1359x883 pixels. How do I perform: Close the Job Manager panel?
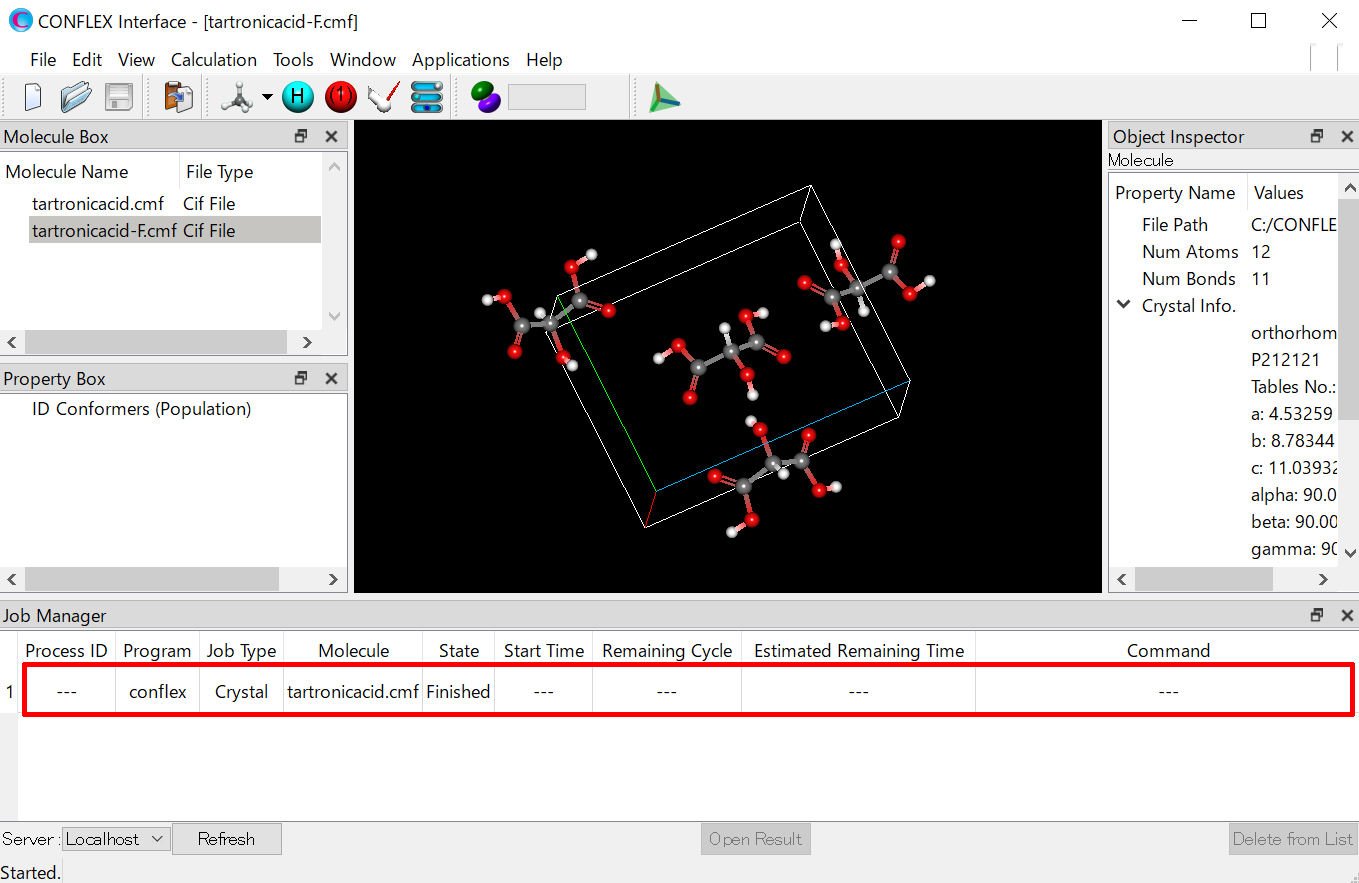tap(1347, 616)
